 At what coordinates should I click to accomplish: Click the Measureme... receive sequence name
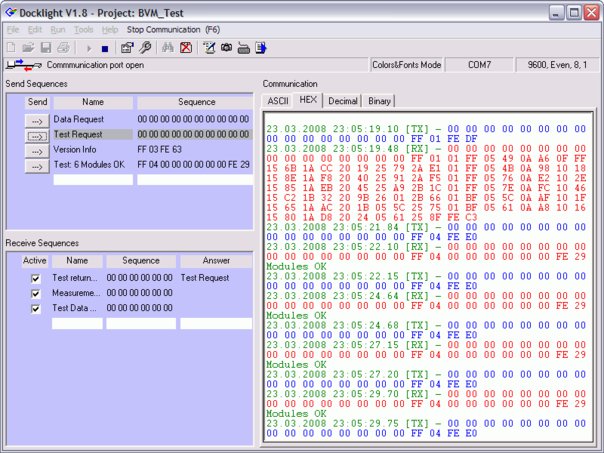pos(76,293)
